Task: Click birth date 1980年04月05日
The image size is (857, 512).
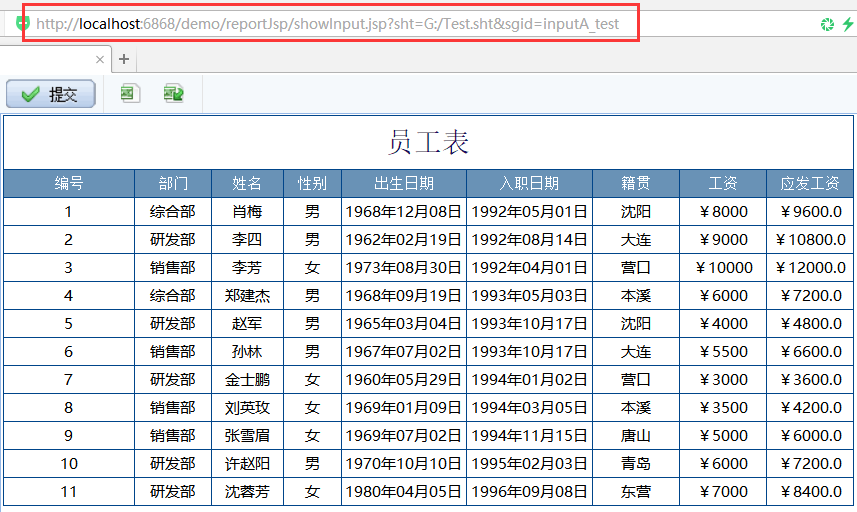Action: 404,491
